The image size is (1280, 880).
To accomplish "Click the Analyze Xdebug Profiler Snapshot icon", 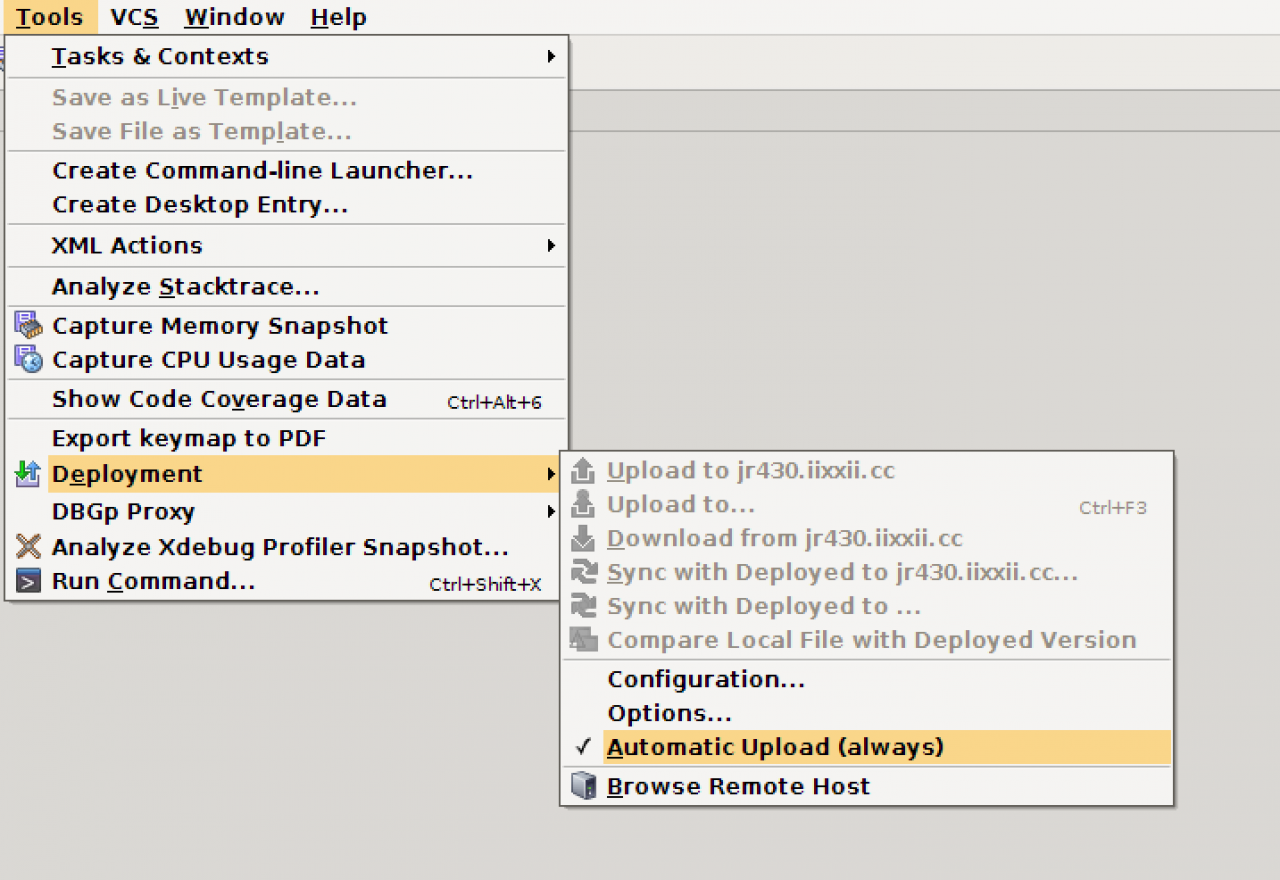I will 29,547.
